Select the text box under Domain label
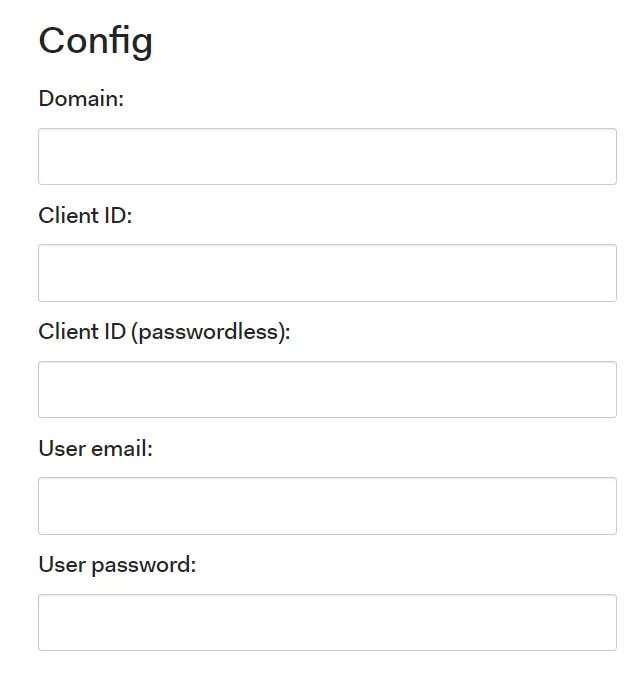632x677 pixels. [327, 156]
